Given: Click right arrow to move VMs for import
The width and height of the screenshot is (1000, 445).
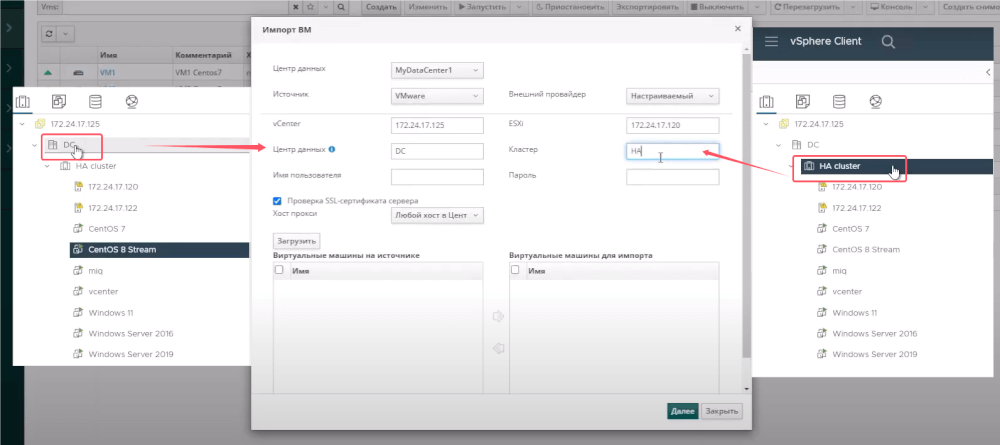Looking at the screenshot, I should click(499, 316).
